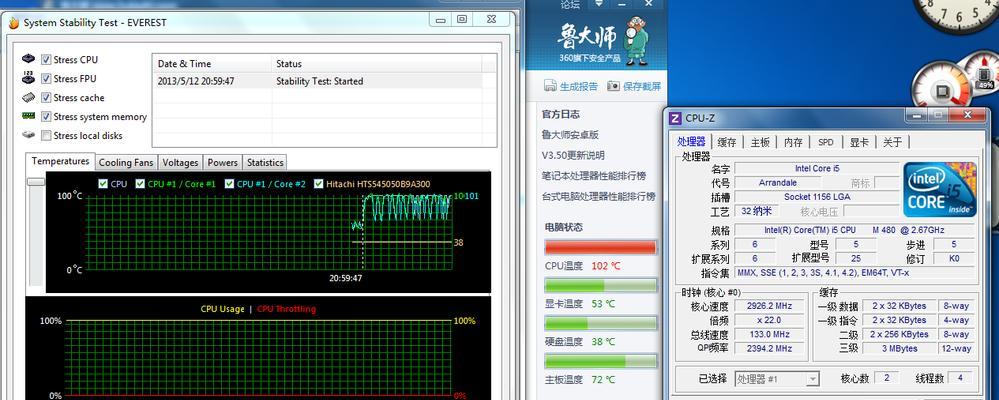Click the 名字 Intel Core i5 field
Image resolution: width=999 pixels, height=400 pixels.
tap(817, 168)
